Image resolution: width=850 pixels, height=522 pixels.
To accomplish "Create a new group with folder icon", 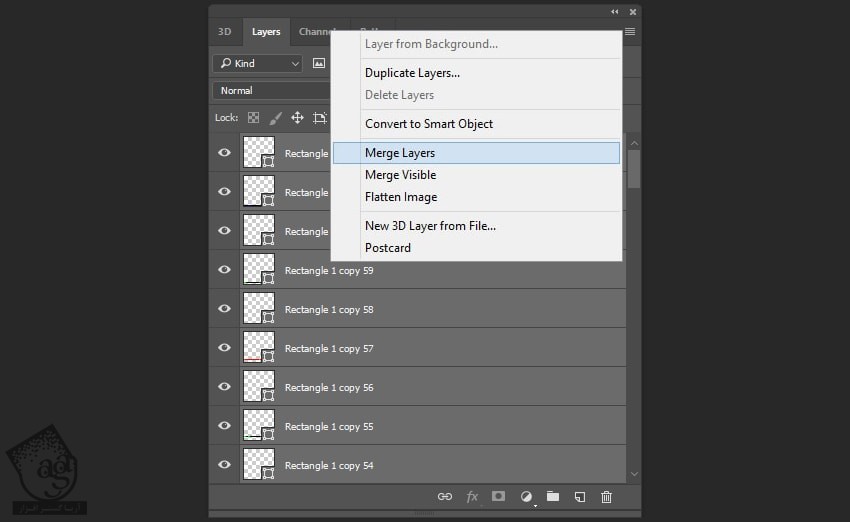I will (553, 497).
